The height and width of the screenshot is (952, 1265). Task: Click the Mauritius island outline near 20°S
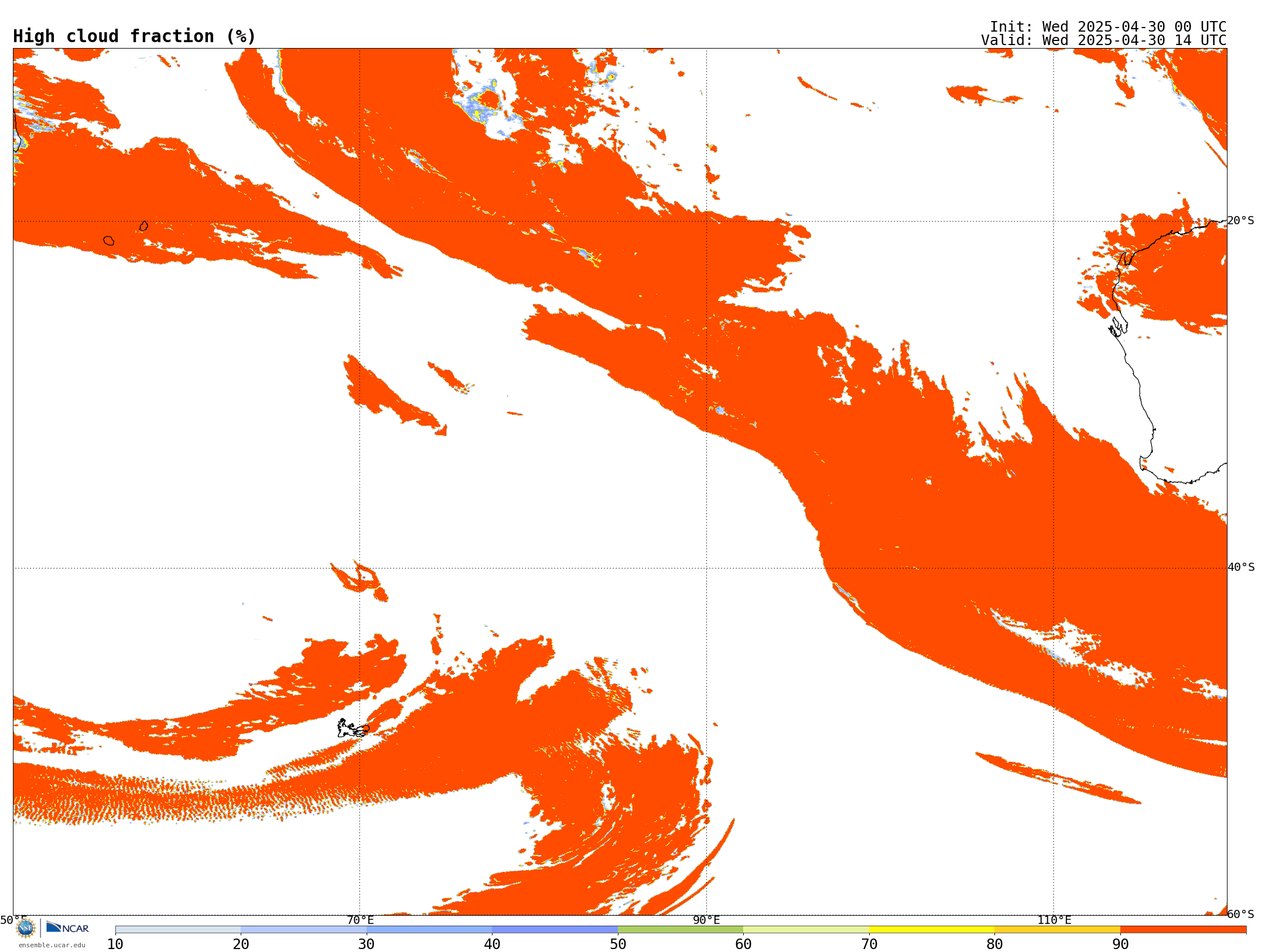[143, 226]
